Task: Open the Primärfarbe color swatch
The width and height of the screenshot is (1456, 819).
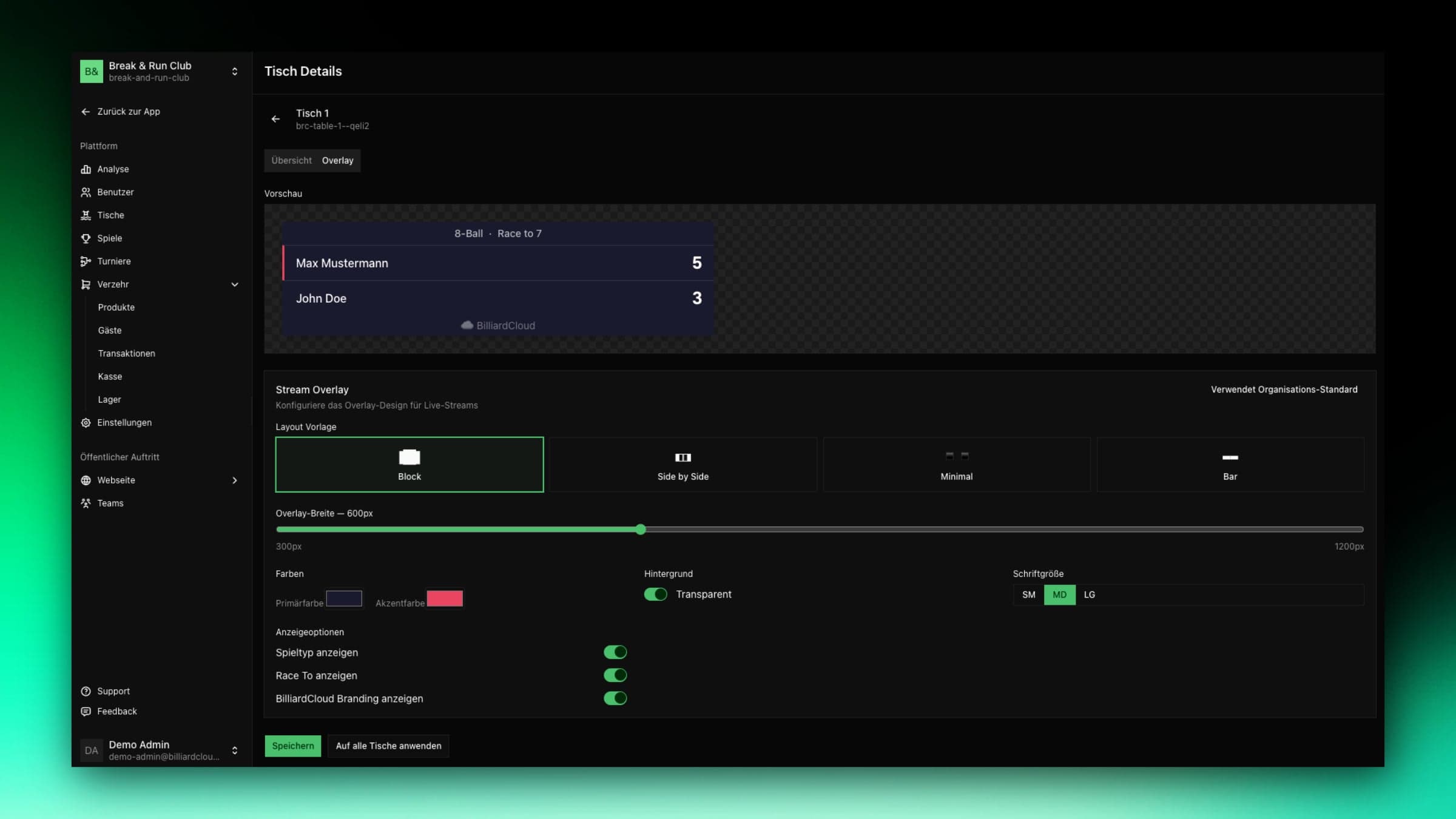Action: click(x=344, y=599)
